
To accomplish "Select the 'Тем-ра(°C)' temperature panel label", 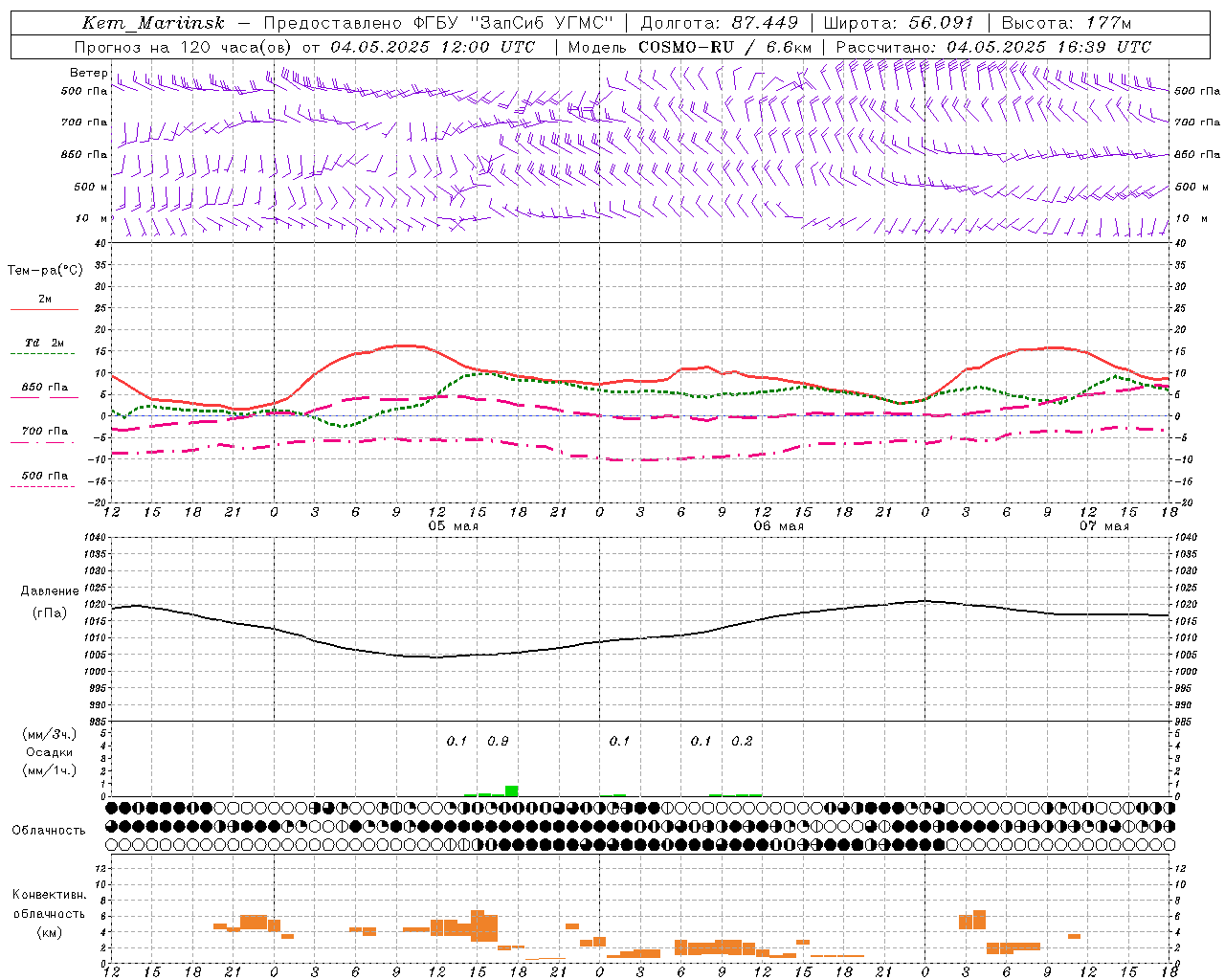I will (45, 271).
